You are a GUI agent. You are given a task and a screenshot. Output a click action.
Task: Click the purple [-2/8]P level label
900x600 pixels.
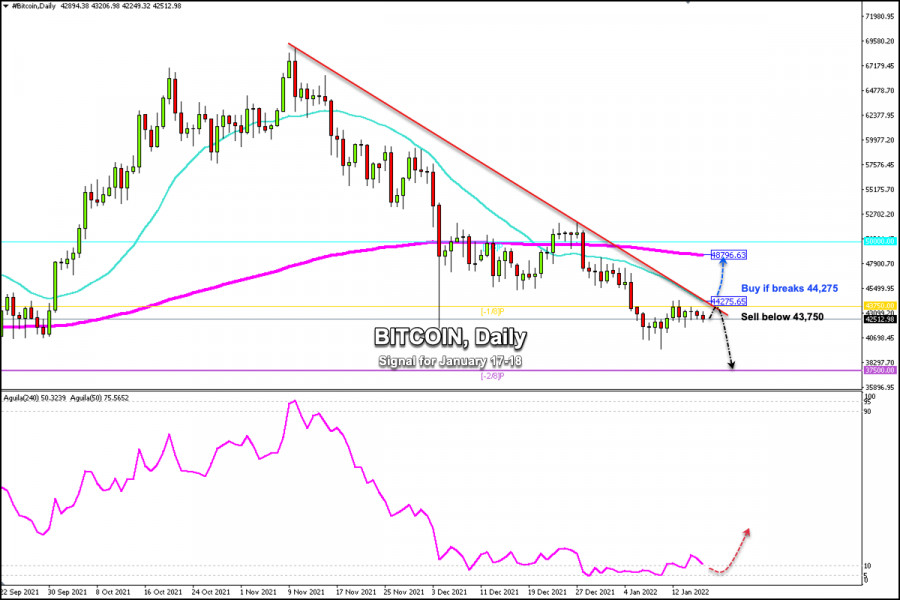click(x=492, y=376)
